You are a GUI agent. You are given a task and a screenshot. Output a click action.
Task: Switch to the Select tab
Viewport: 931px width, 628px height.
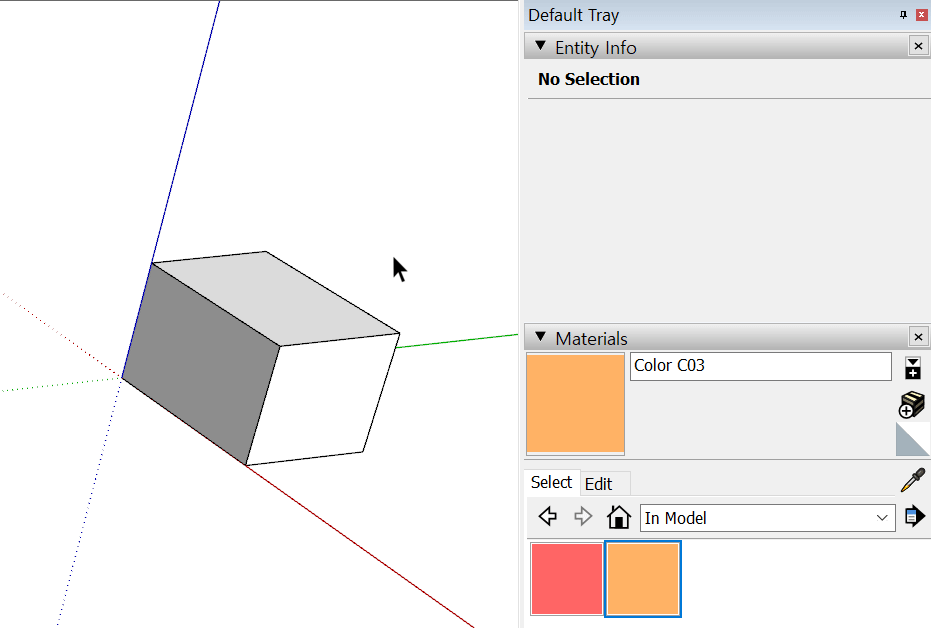tap(552, 483)
